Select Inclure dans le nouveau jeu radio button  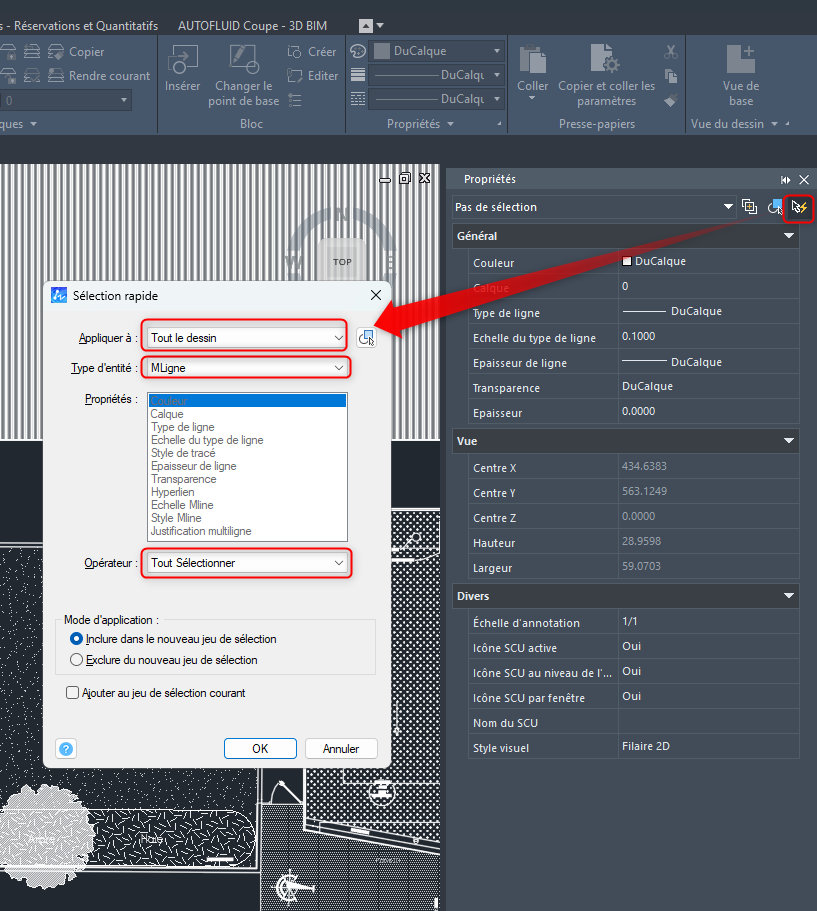(x=77, y=638)
